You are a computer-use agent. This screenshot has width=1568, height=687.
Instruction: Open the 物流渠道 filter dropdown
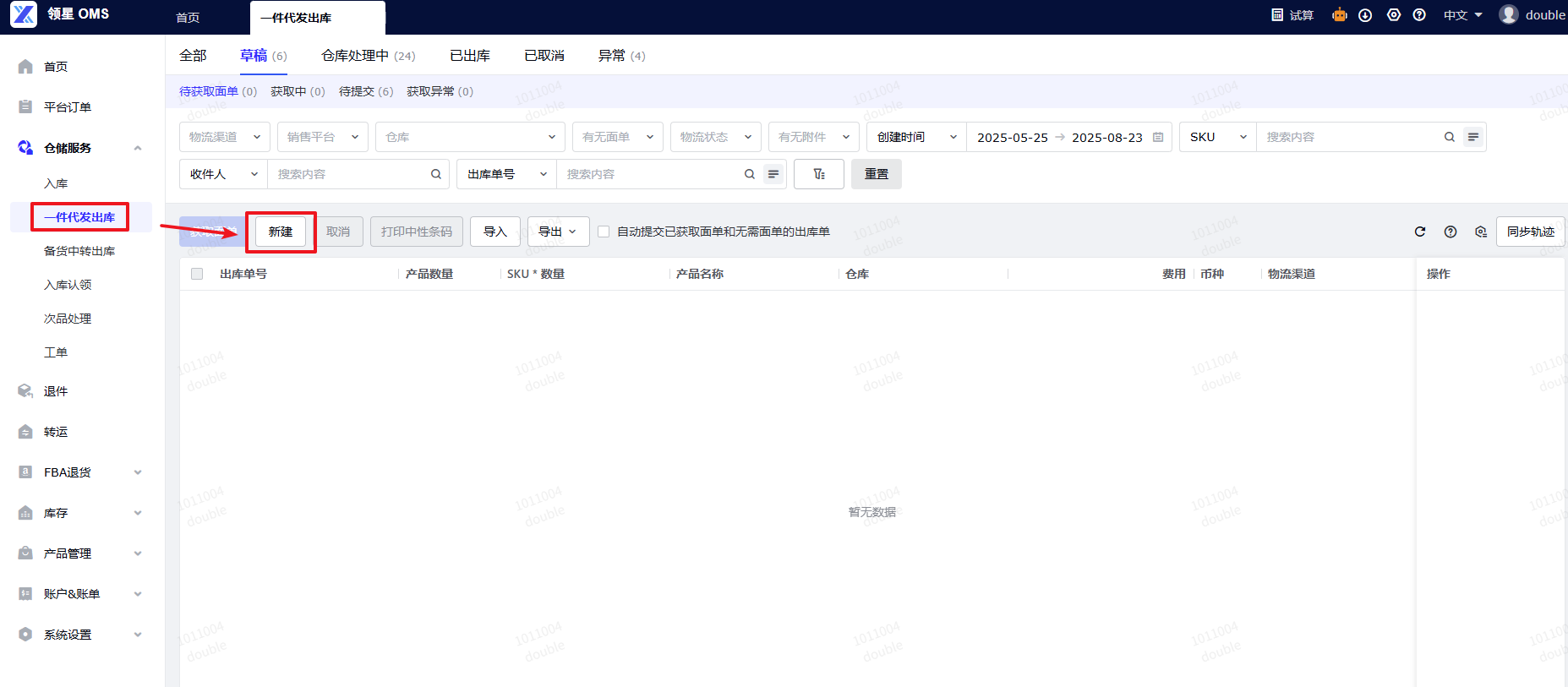(225, 137)
